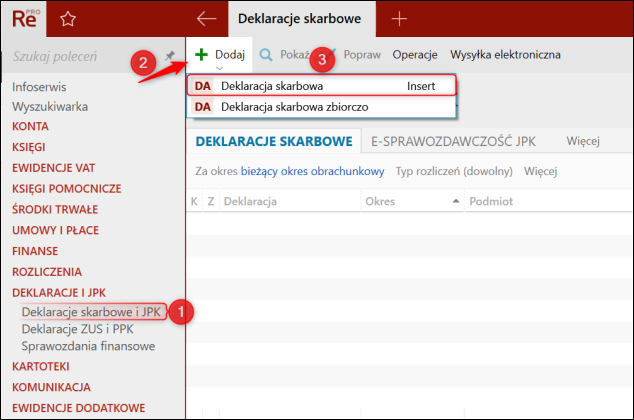Select Deklaracja skarbowa from the Dodaj menu
The width and height of the screenshot is (634, 420).
tap(322, 86)
